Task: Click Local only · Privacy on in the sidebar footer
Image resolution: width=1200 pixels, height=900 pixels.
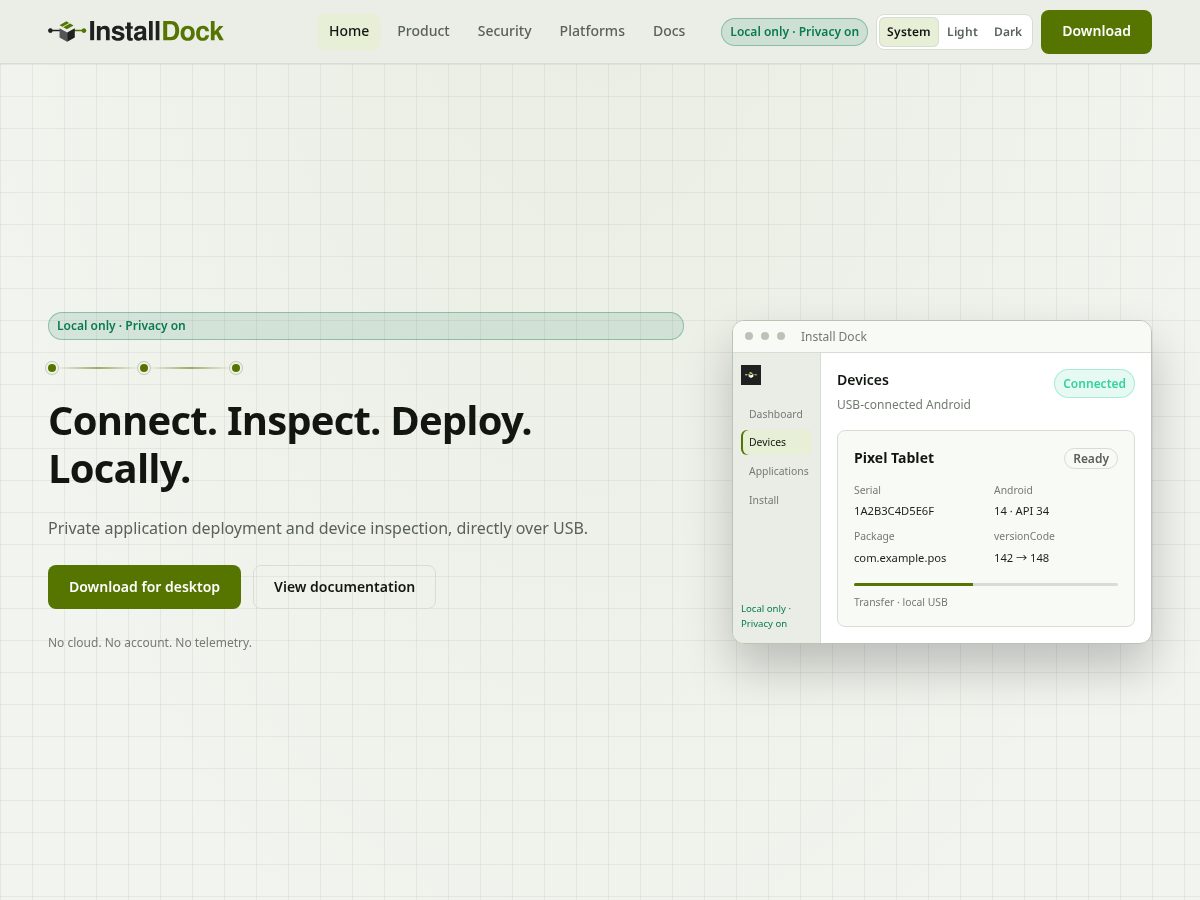Action: coord(766,616)
